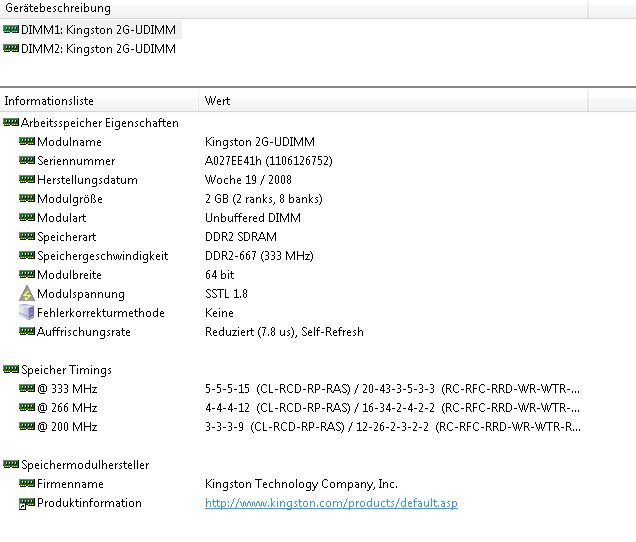636x542 pixels.
Task: Click the value 64 bit
Action: 219,275
